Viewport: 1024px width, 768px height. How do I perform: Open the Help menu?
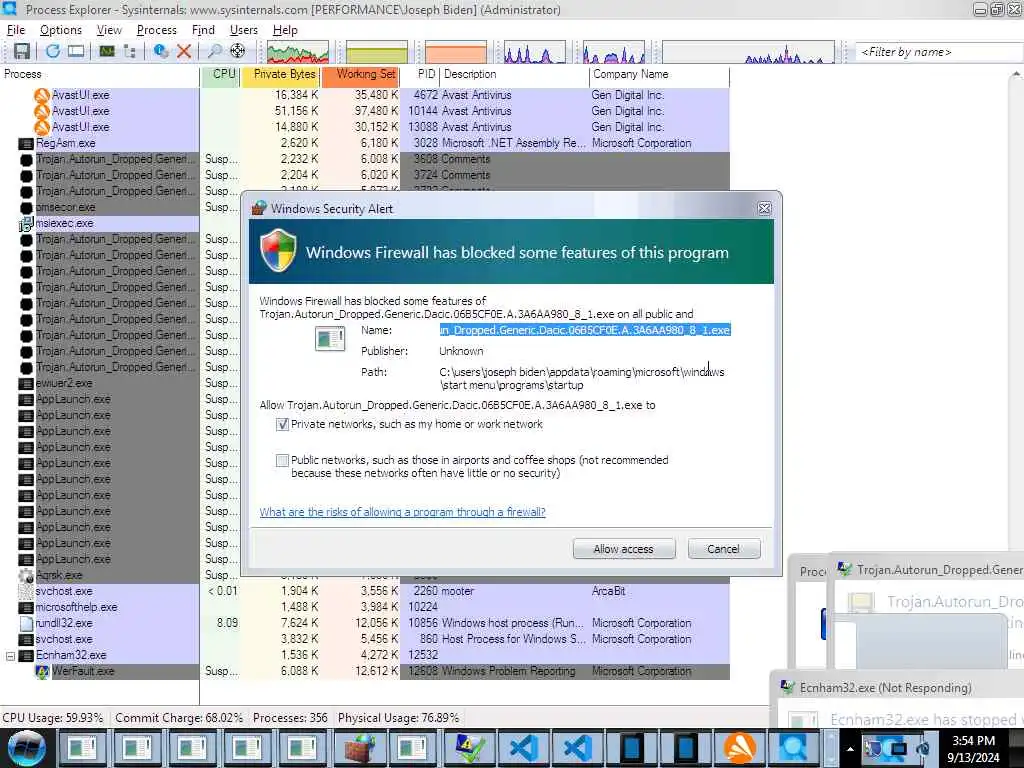(285, 30)
